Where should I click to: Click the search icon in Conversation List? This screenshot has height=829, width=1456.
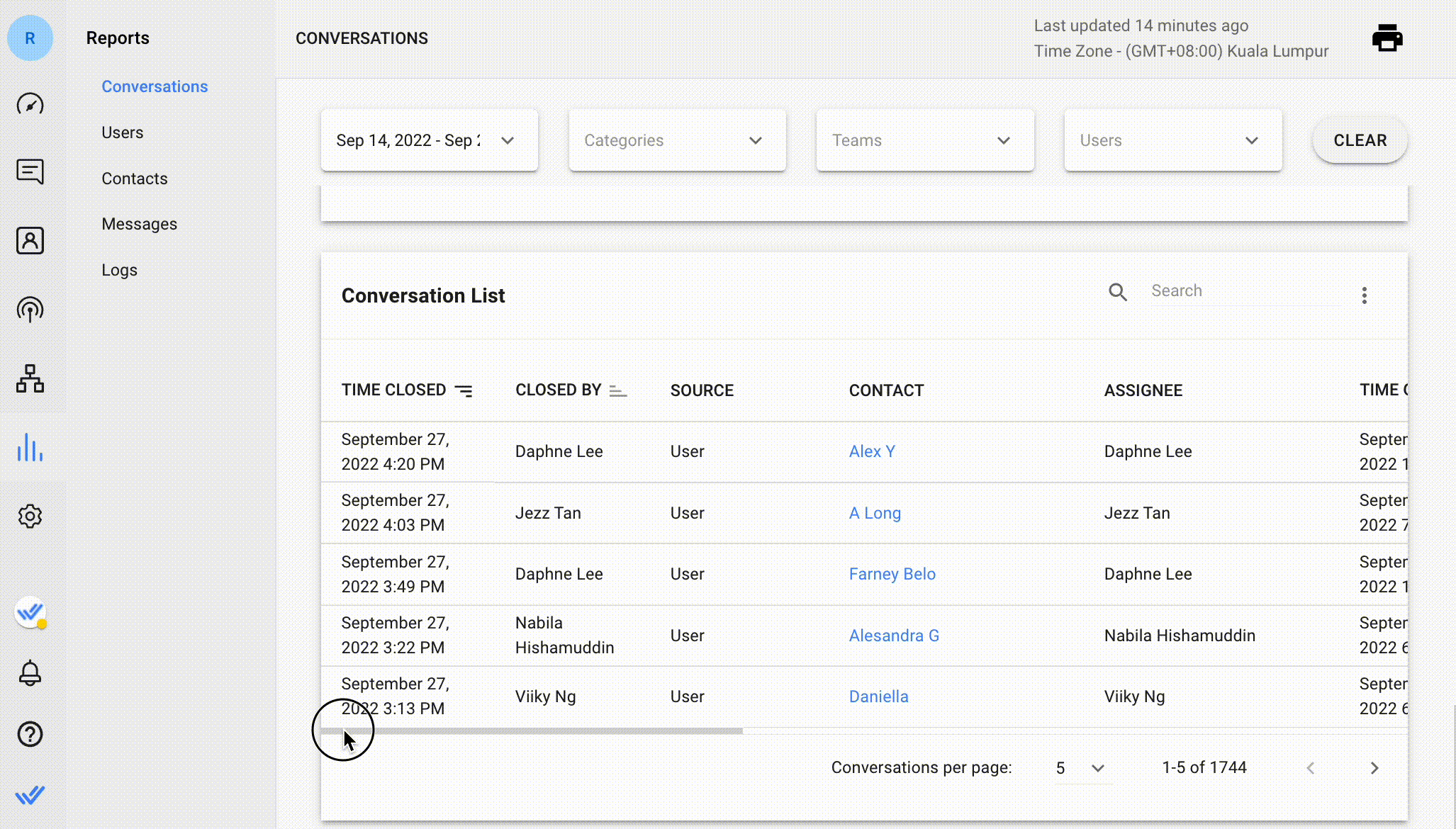point(1117,291)
